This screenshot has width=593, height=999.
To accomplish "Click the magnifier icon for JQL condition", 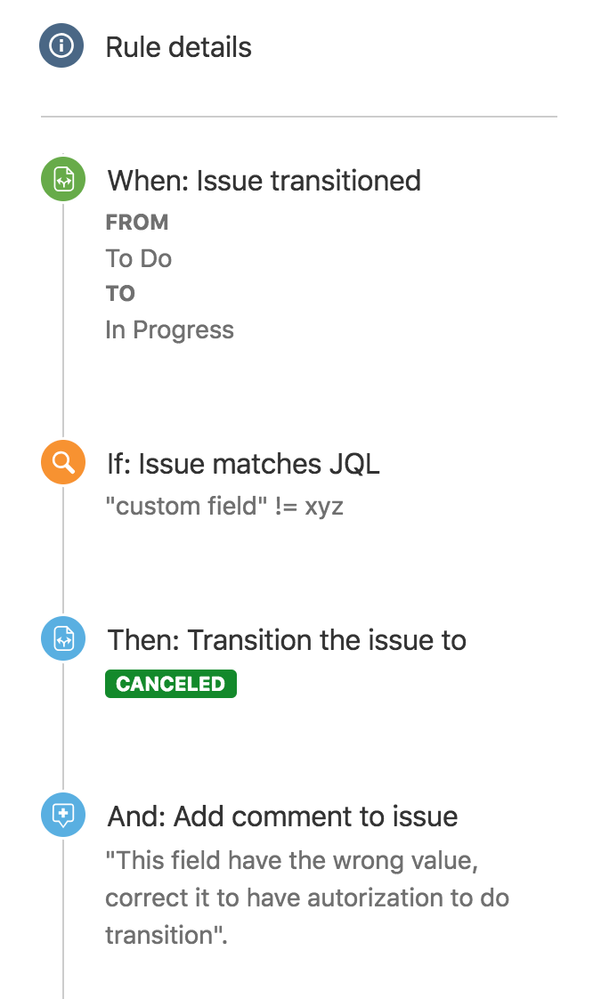I will 62,462.
